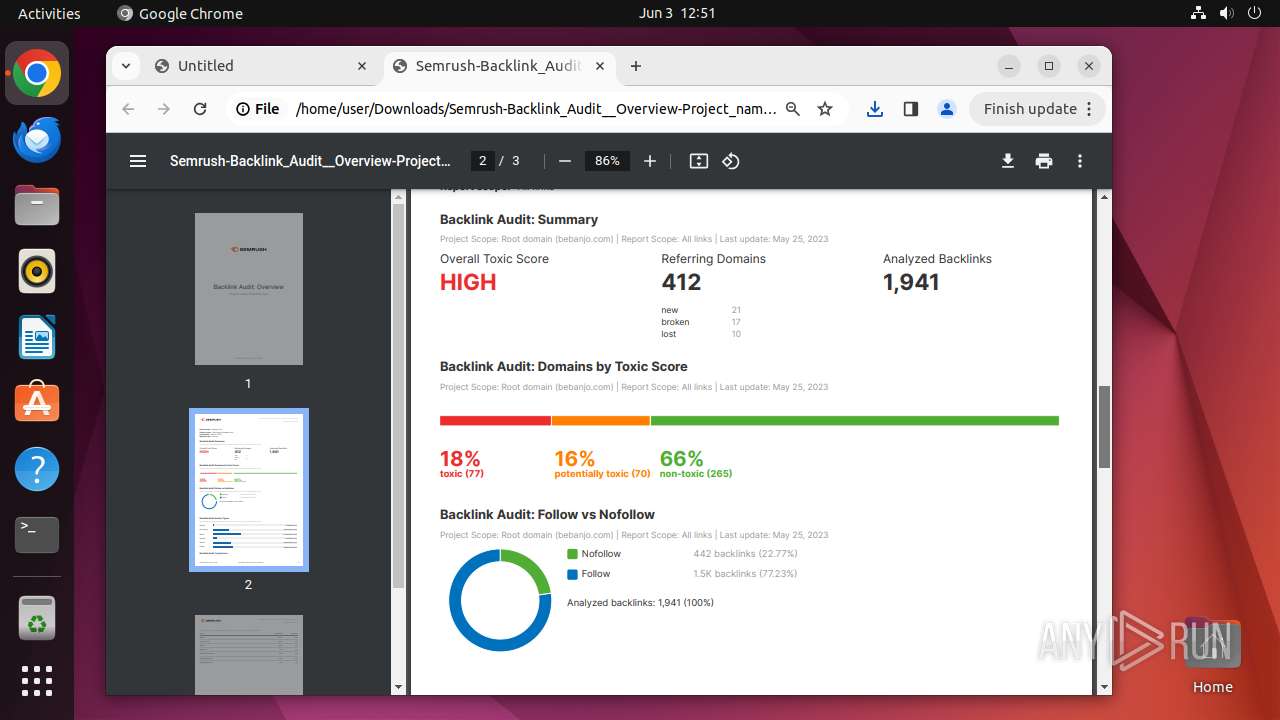Reload the current page
The height and width of the screenshot is (720, 1280).
point(200,109)
